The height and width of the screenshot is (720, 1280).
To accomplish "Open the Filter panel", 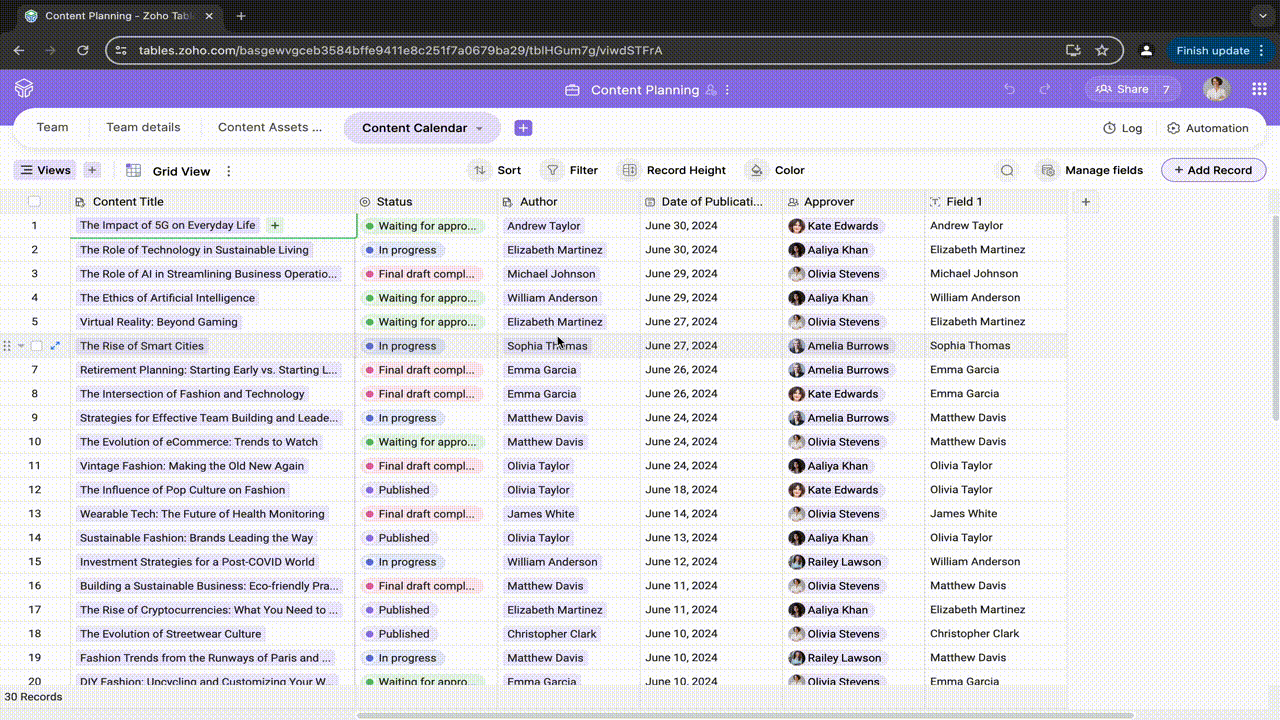I will pyautogui.click(x=570, y=170).
